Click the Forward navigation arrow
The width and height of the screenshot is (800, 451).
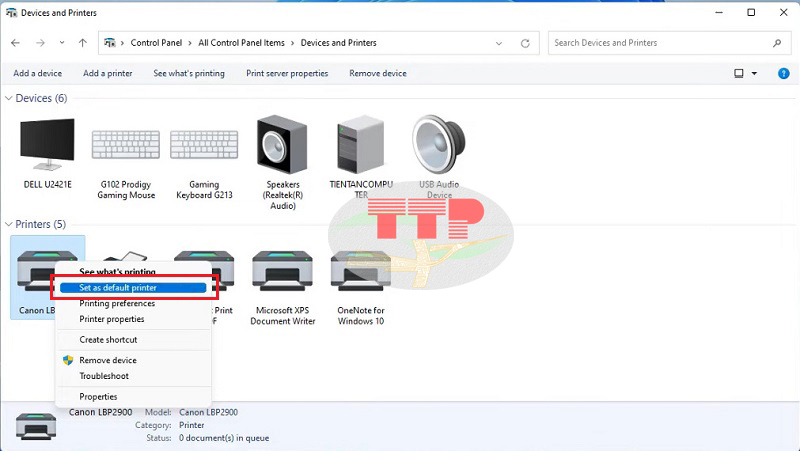point(40,43)
